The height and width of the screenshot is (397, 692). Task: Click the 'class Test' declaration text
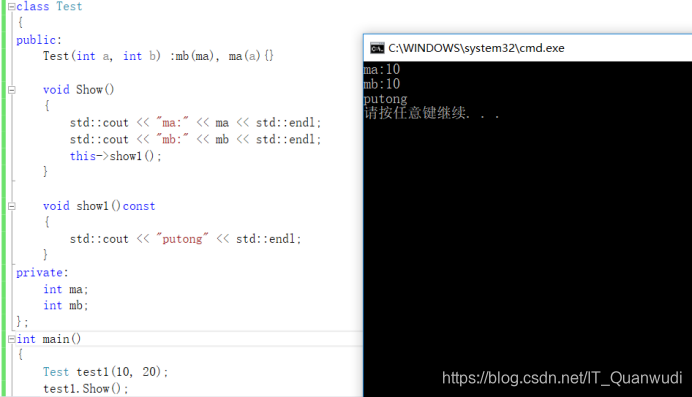point(49,7)
